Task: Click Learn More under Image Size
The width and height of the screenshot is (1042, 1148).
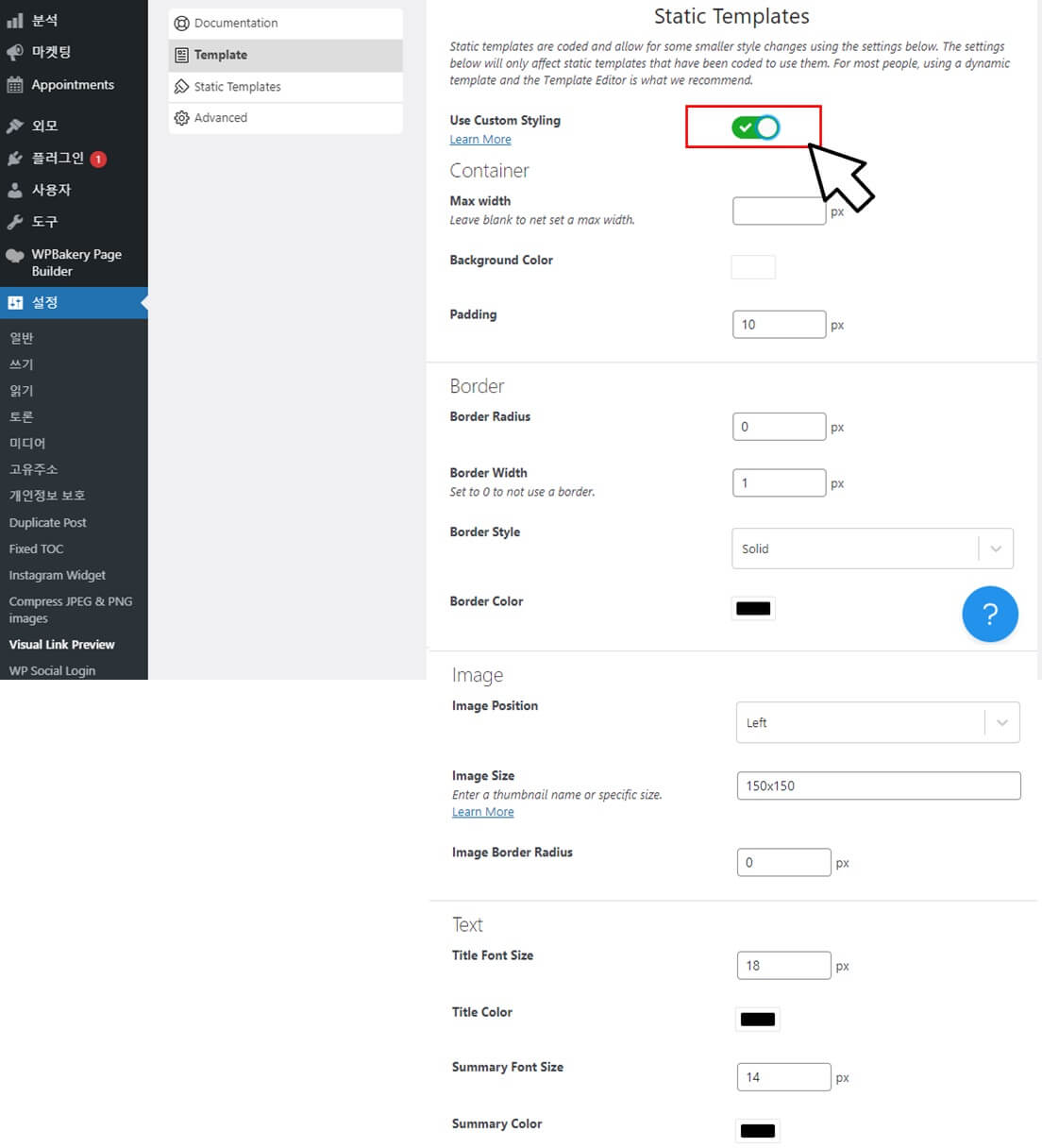Action: tap(482, 812)
